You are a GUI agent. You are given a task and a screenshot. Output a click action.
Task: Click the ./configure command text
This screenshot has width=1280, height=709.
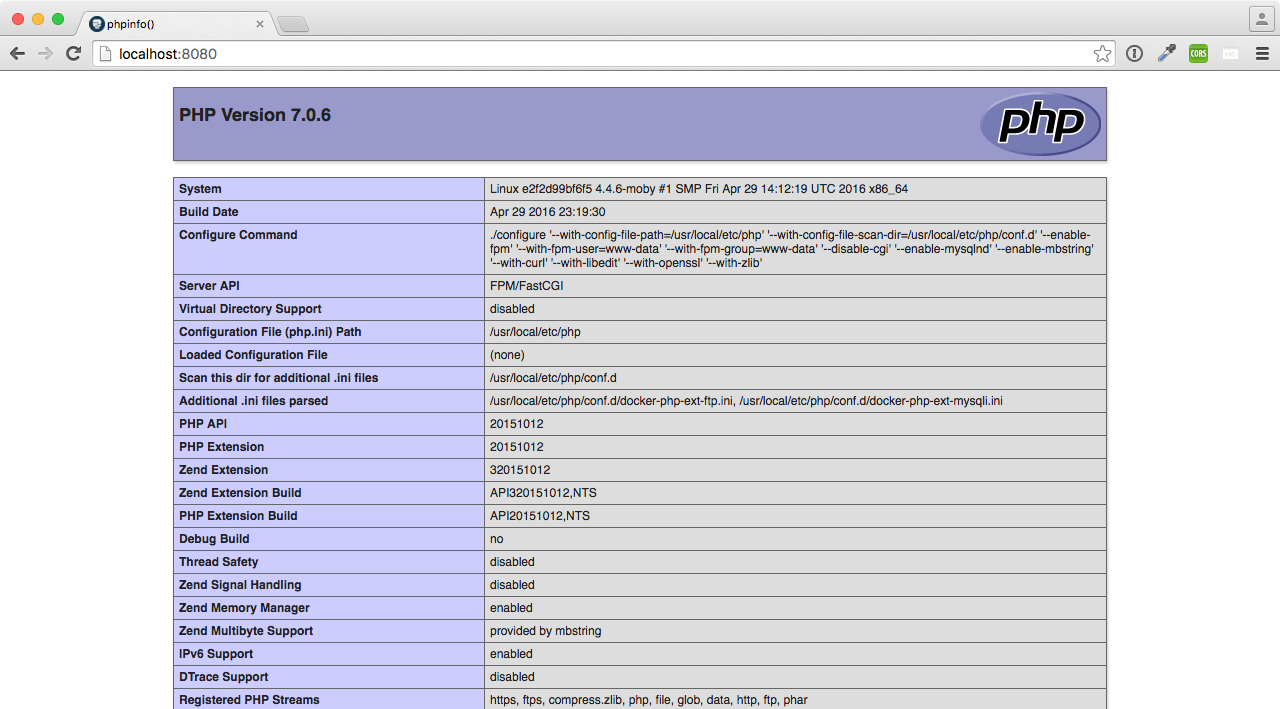click(x=792, y=249)
